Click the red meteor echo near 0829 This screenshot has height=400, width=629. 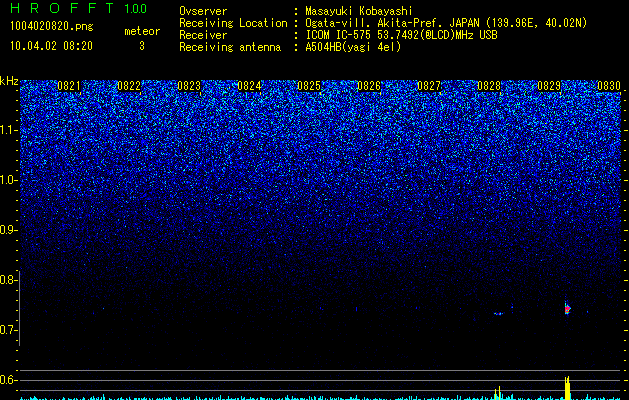pos(567,309)
